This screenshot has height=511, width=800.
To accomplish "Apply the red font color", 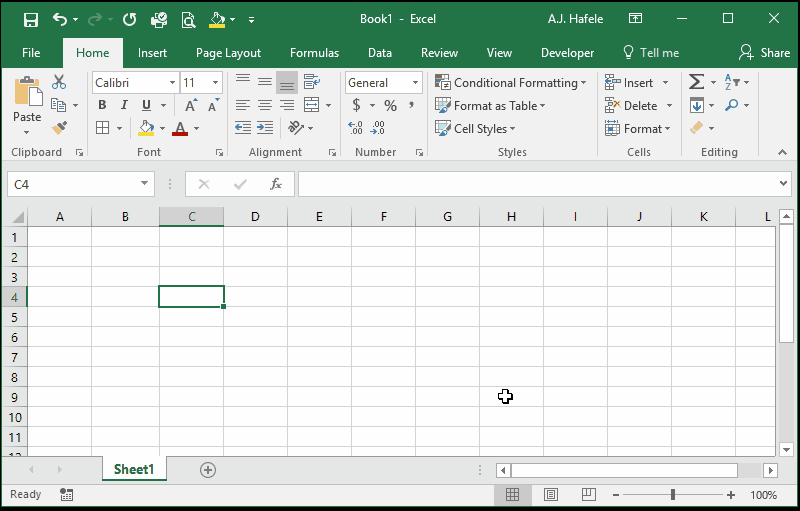I will point(180,127).
